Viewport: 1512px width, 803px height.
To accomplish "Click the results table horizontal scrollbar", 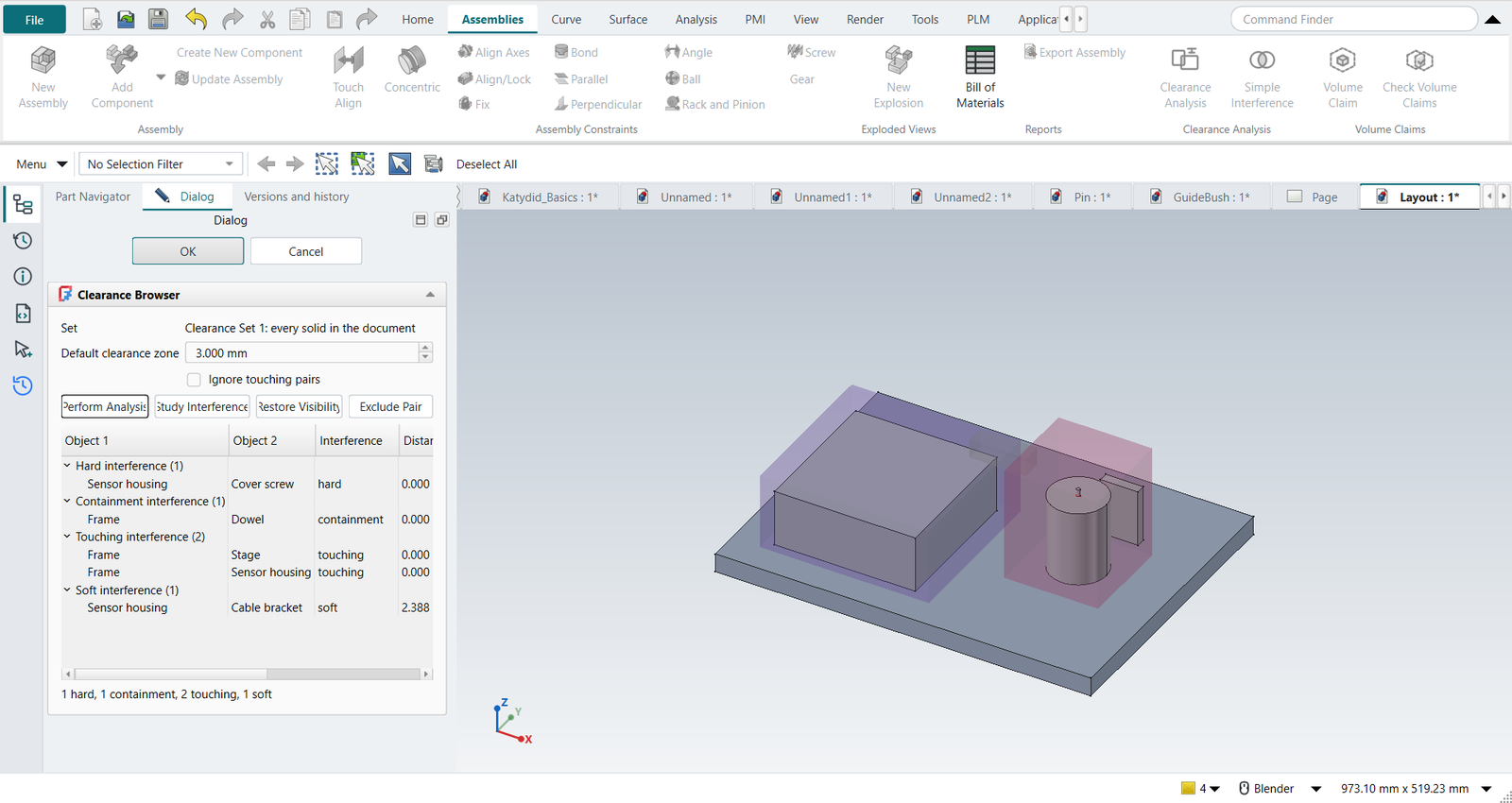I will [247, 674].
